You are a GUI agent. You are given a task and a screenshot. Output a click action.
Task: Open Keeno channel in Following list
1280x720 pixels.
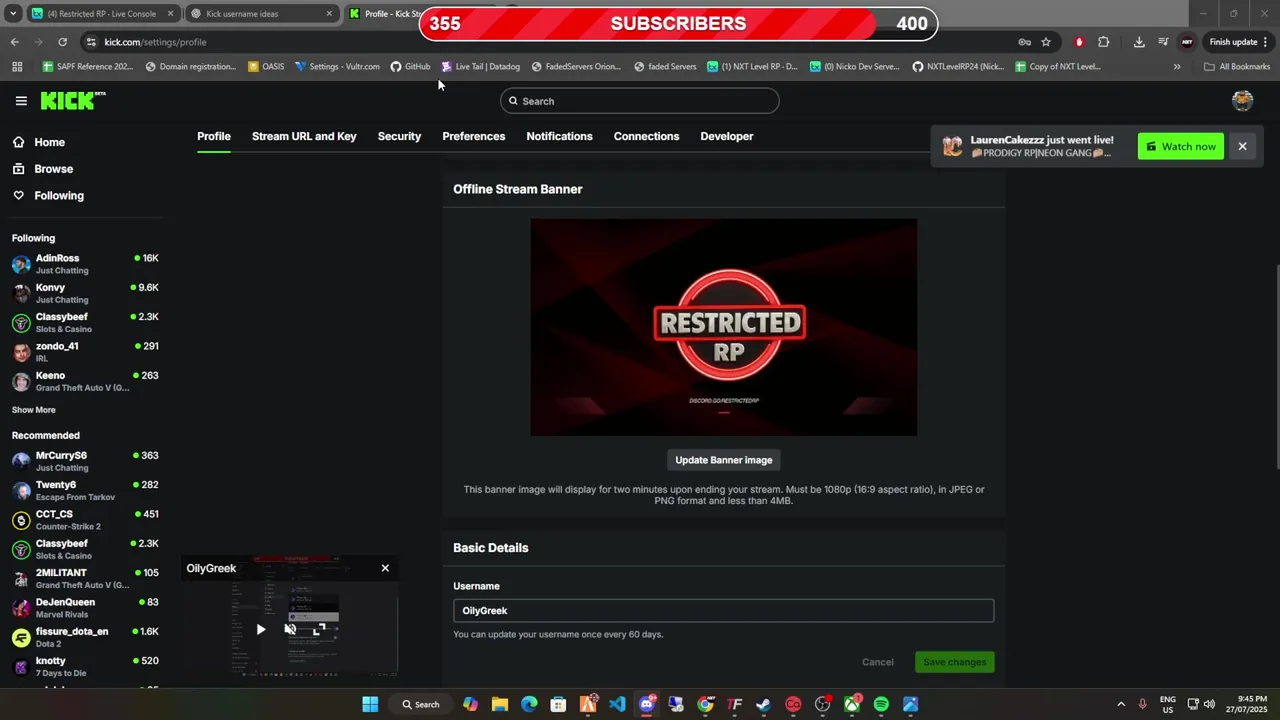coord(85,381)
